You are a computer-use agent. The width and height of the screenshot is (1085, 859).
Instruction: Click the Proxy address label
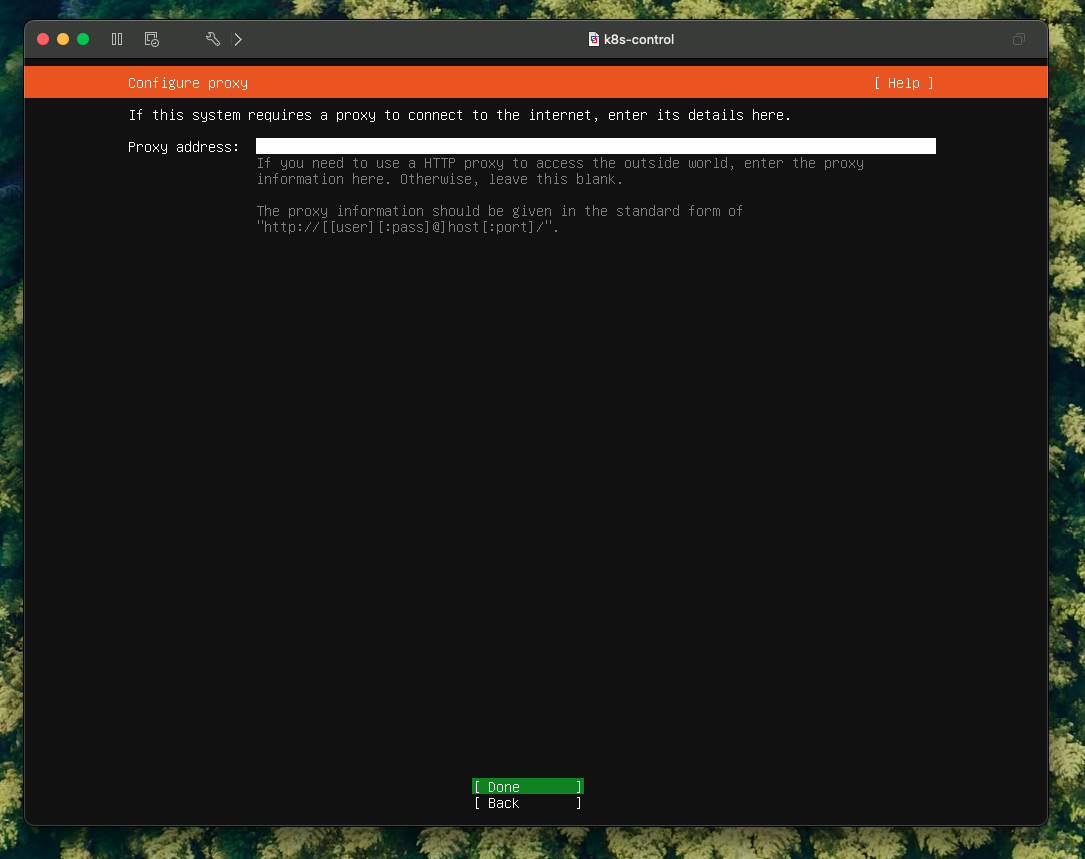coord(183,147)
